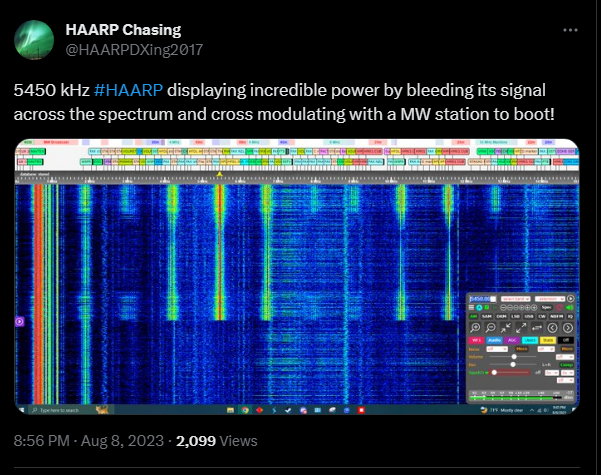Click the red diamond taskbar icon
Screen dimensions: 601x475
[259, 410]
